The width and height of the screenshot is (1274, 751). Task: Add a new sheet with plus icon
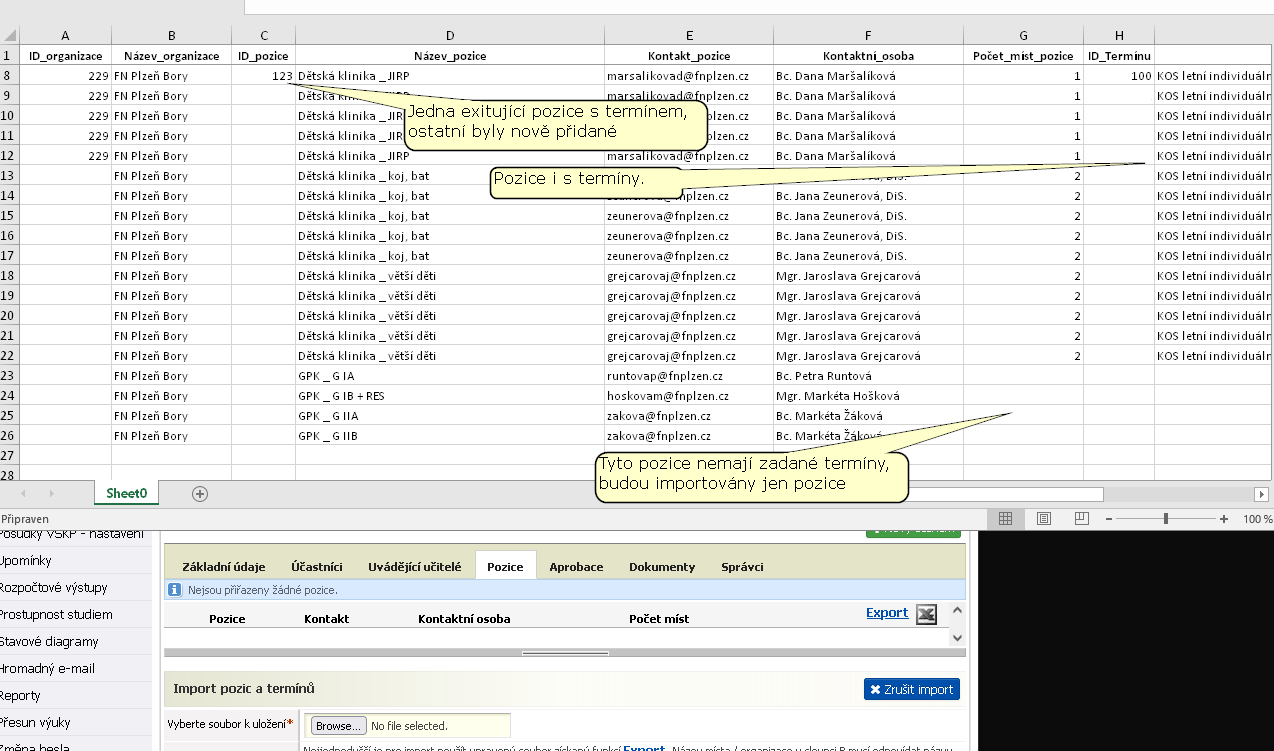200,493
